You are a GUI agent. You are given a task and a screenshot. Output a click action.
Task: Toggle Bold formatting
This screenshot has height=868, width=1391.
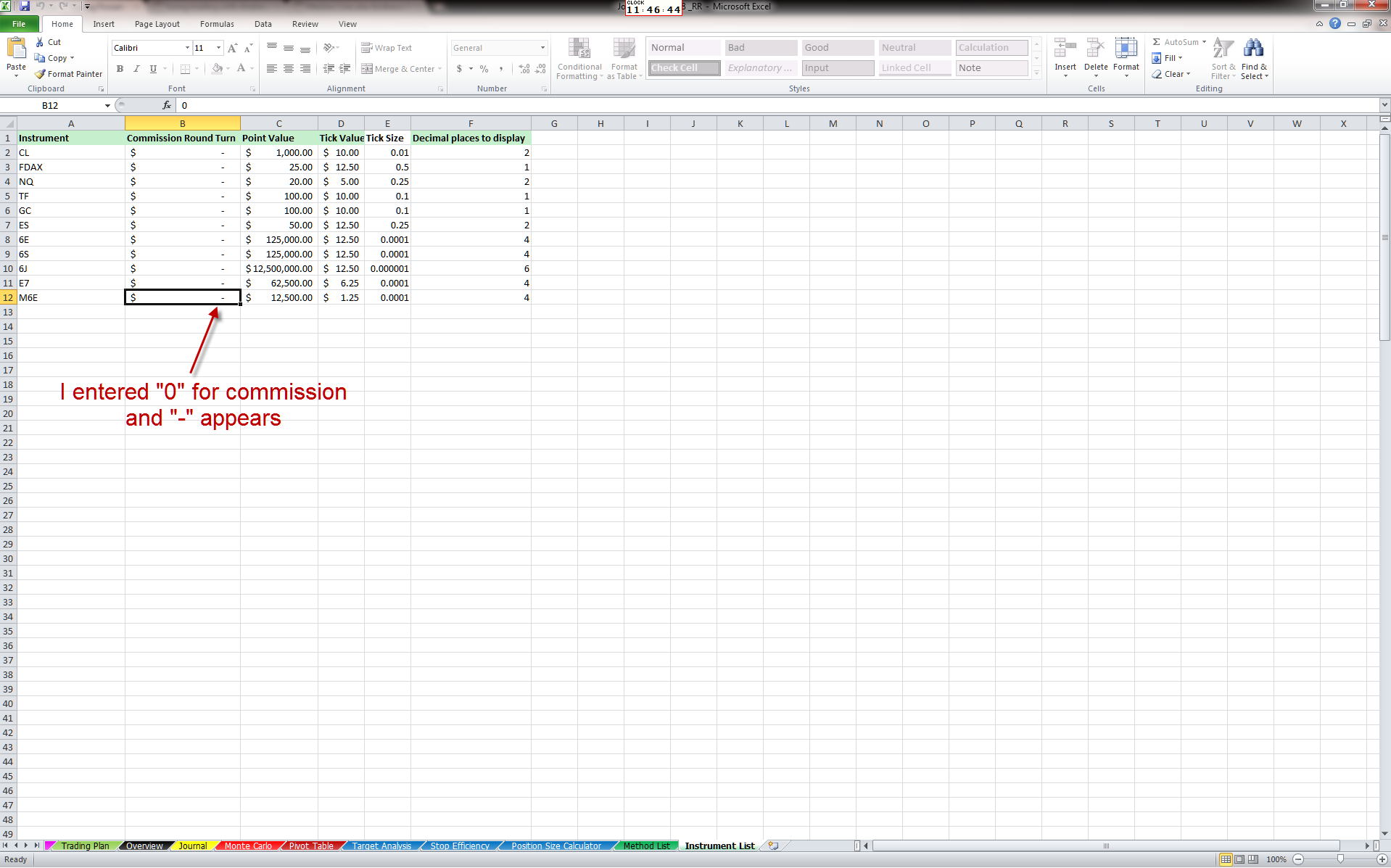coord(120,69)
